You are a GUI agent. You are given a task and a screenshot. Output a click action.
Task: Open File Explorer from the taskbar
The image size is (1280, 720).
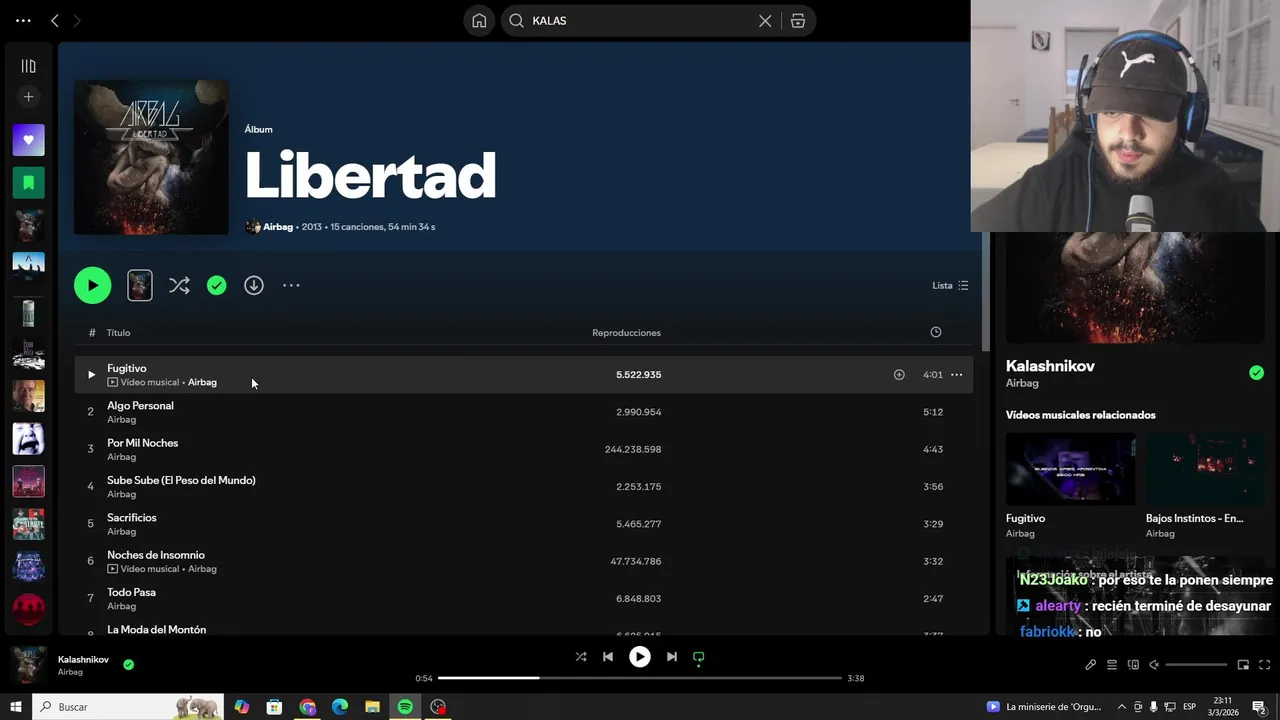[372, 707]
